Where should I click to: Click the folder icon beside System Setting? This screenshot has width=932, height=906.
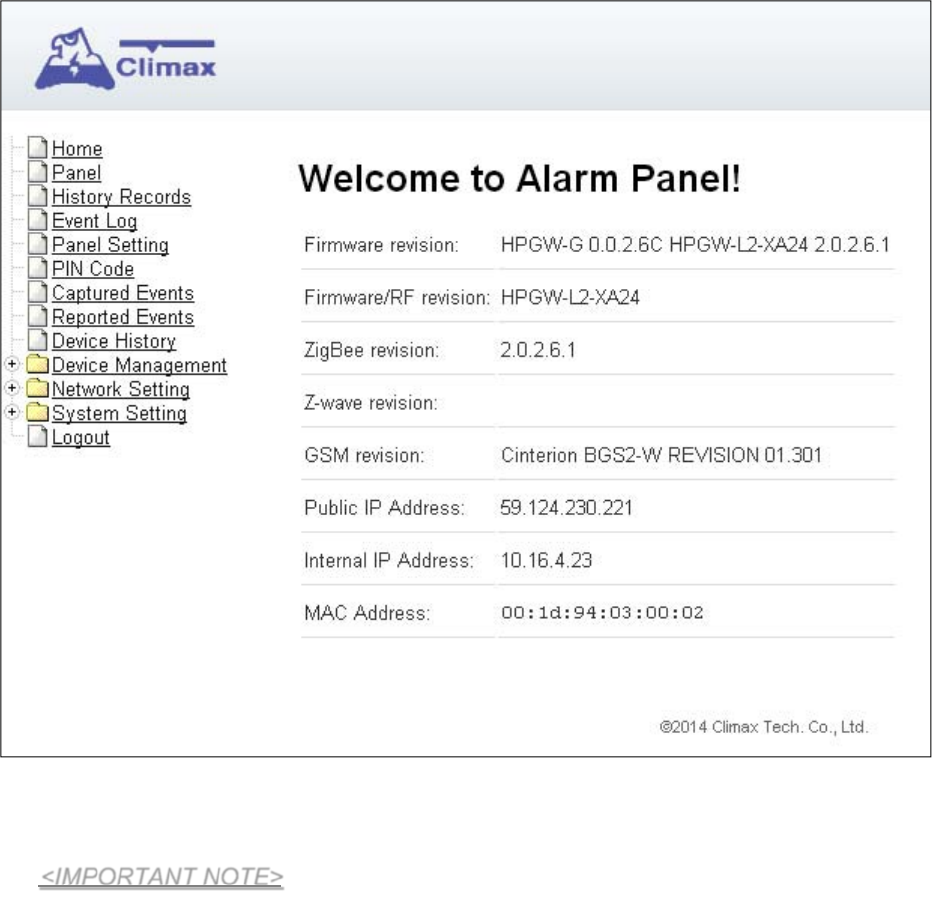(x=37, y=412)
